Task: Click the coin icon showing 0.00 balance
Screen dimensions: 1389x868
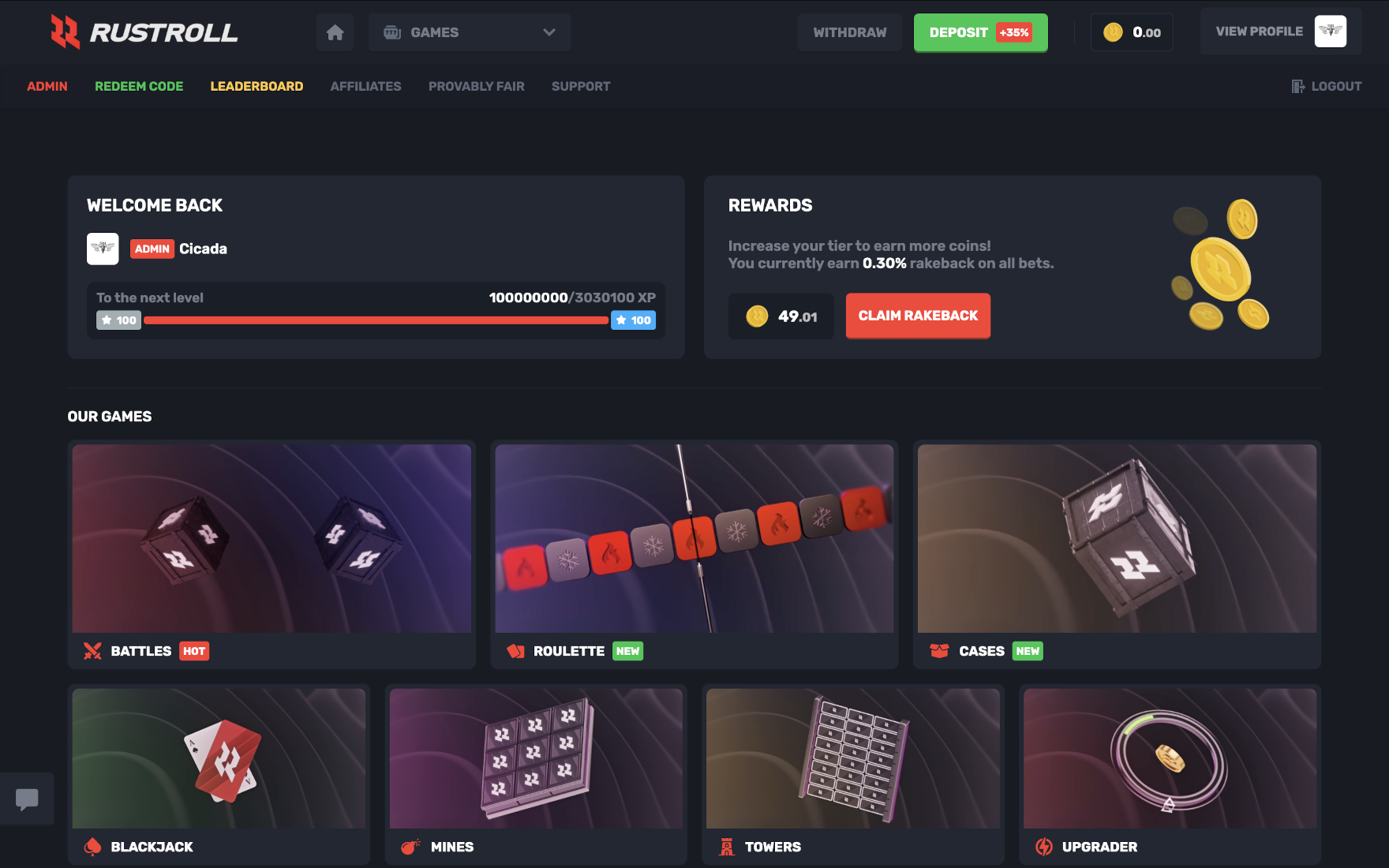Action: click(x=1113, y=32)
